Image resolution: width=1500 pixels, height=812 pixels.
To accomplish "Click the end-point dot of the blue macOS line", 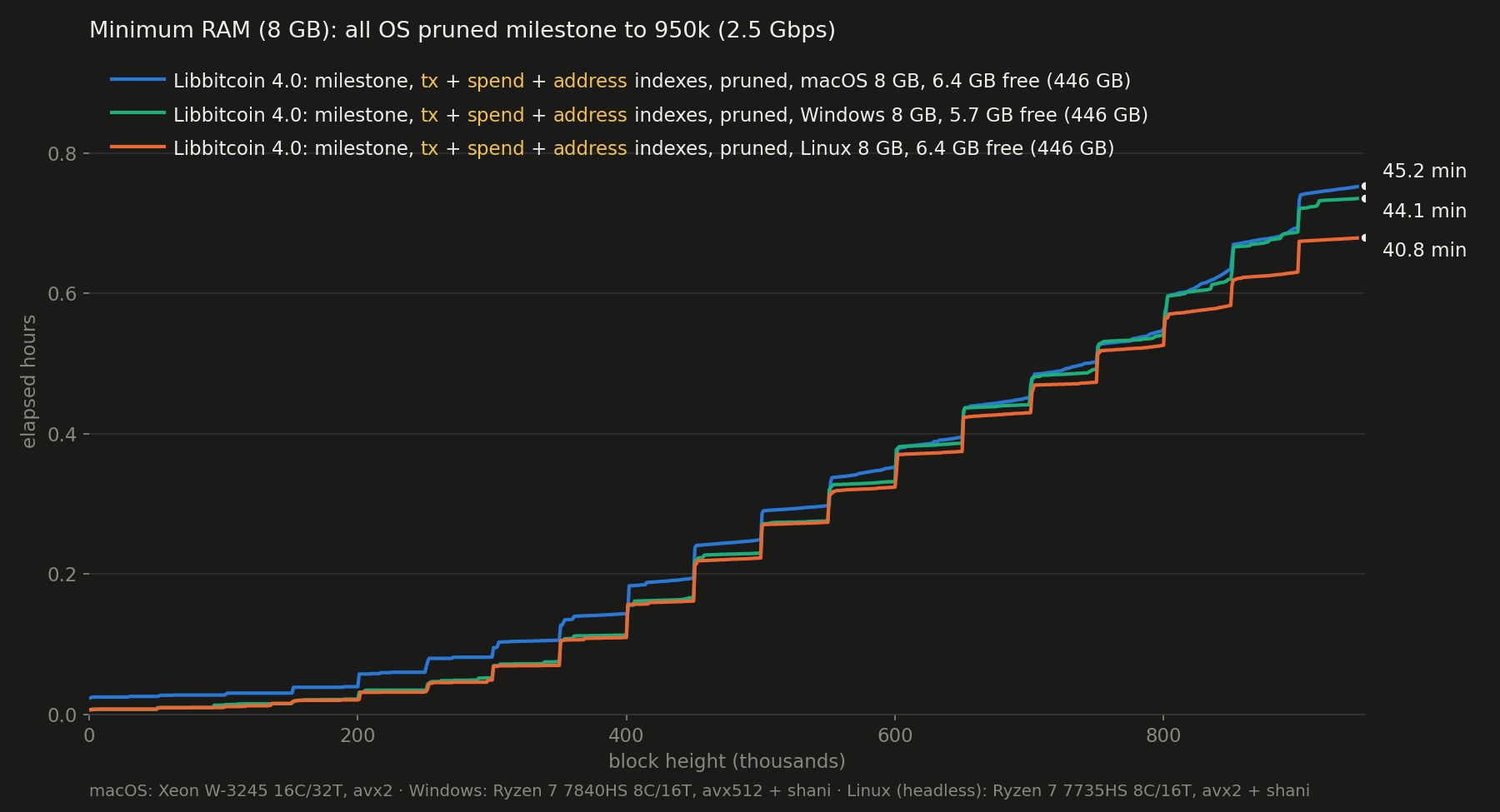I will [1364, 187].
